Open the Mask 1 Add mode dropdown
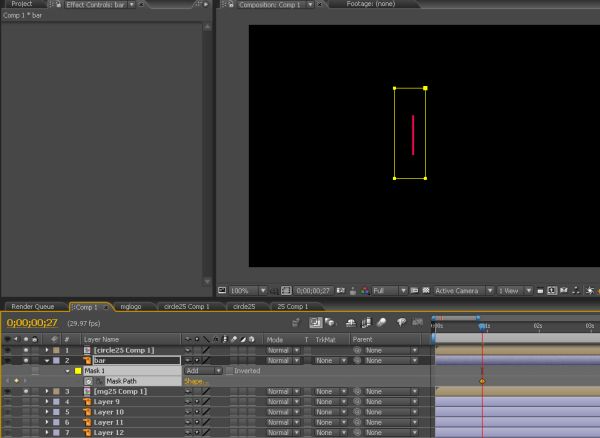 [203, 371]
